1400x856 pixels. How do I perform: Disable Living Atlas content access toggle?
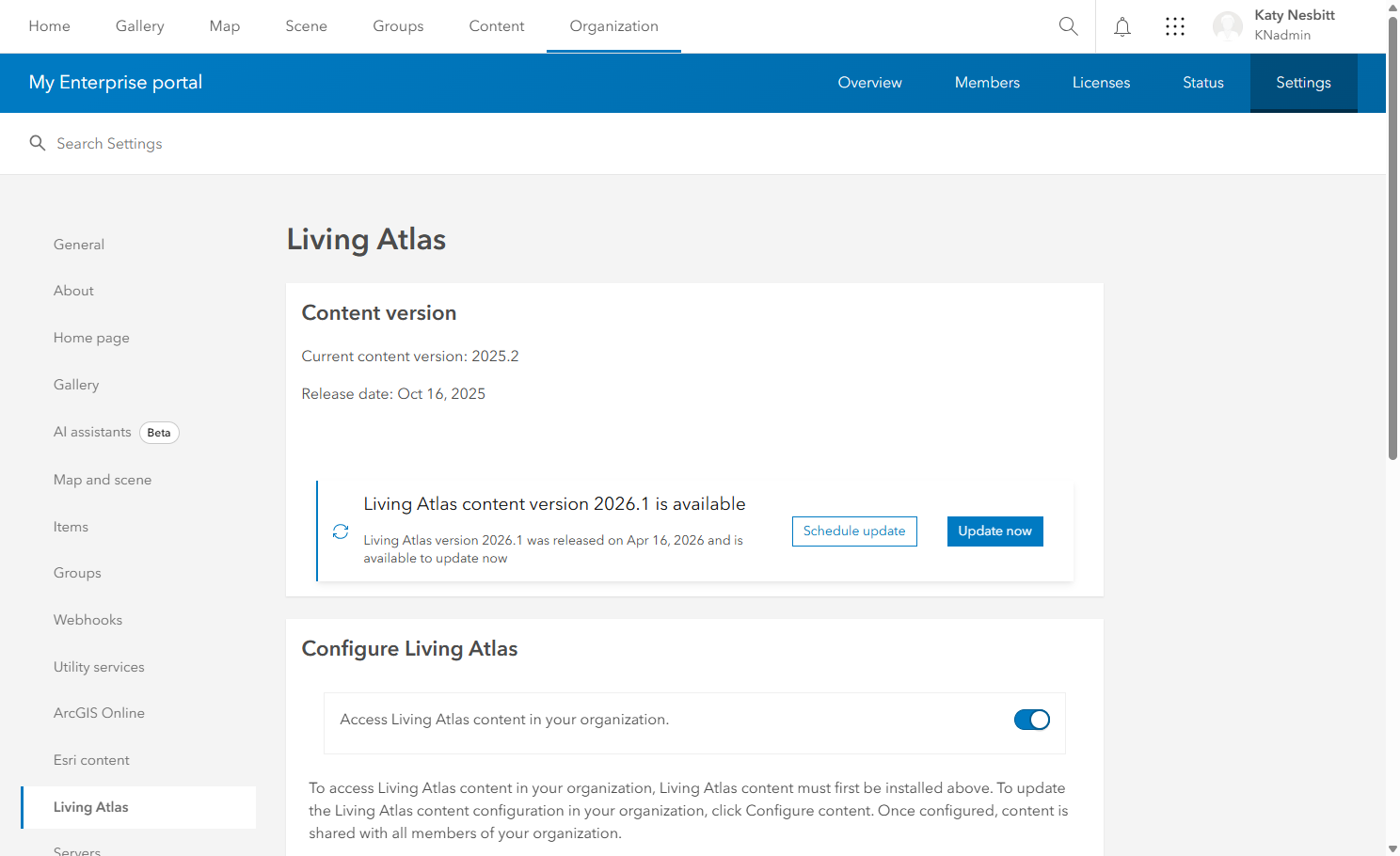click(x=1031, y=720)
